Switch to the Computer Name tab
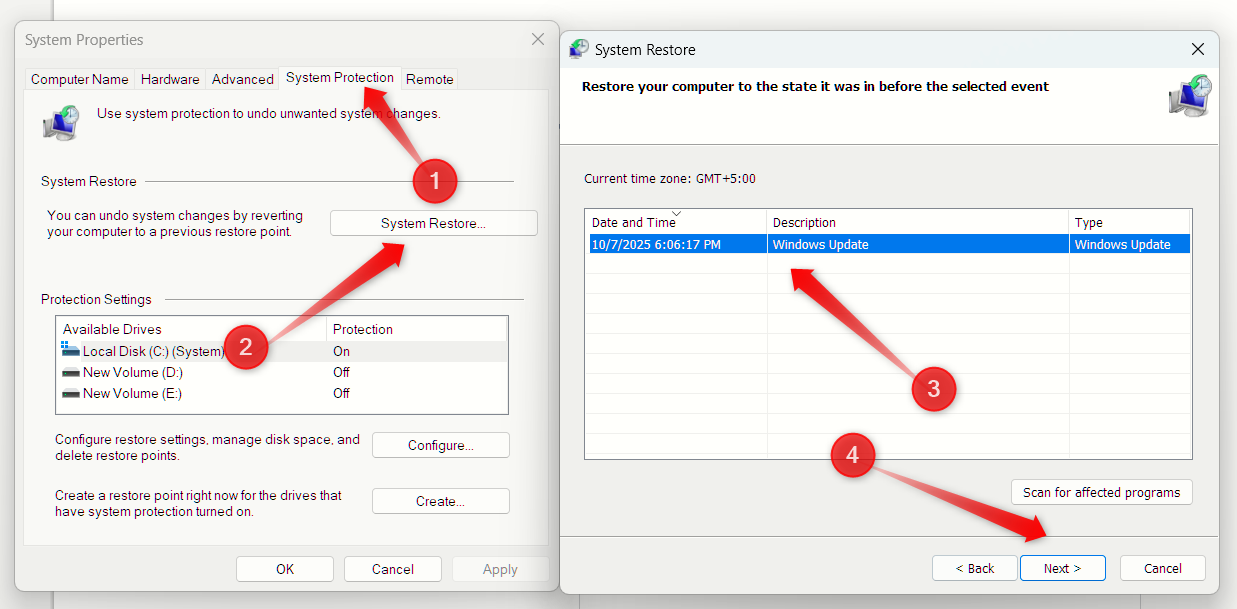This screenshot has height=609, width=1237. click(x=80, y=79)
